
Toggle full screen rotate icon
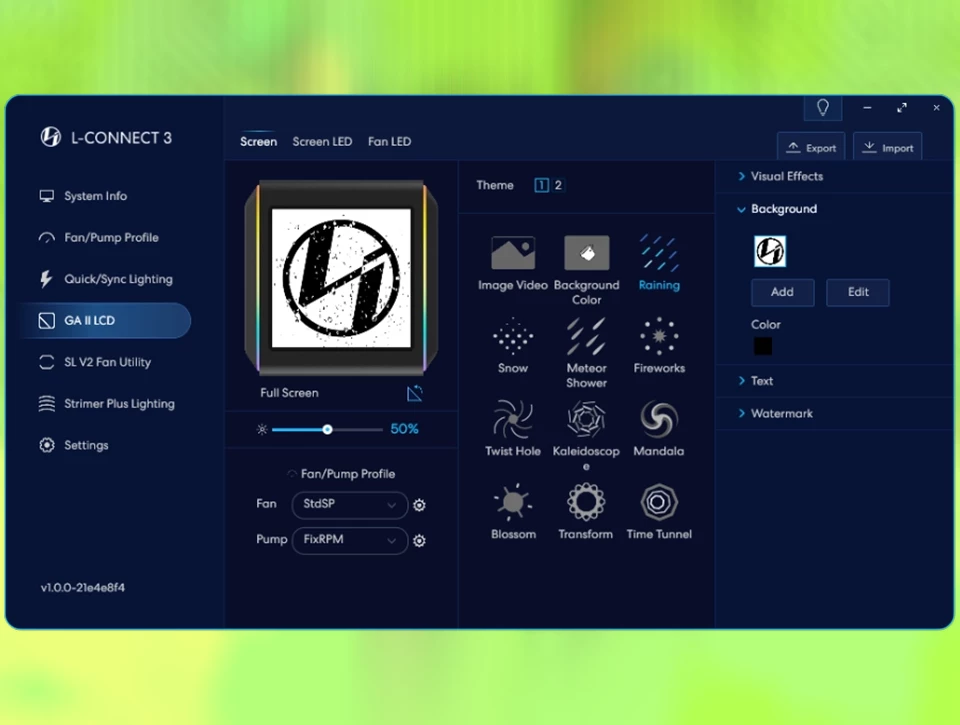point(415,393)
